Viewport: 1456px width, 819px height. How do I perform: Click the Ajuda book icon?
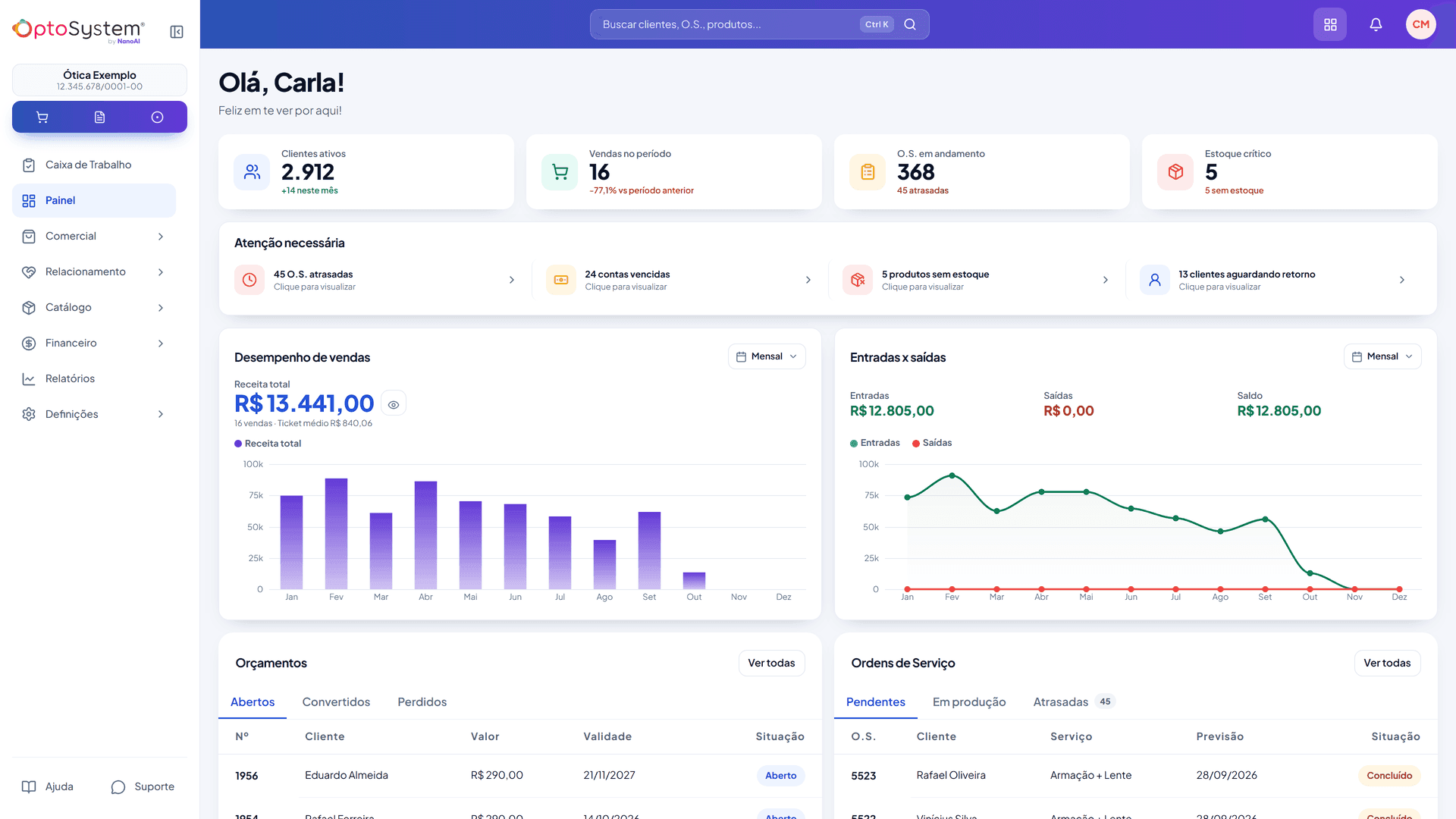click(x=29, y=787)
